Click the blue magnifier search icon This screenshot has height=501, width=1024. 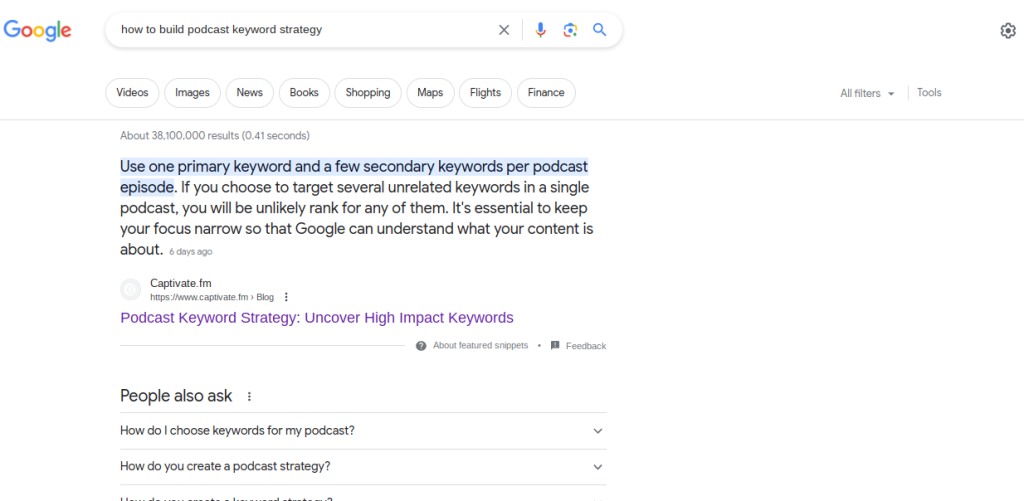tap(600, 29)
